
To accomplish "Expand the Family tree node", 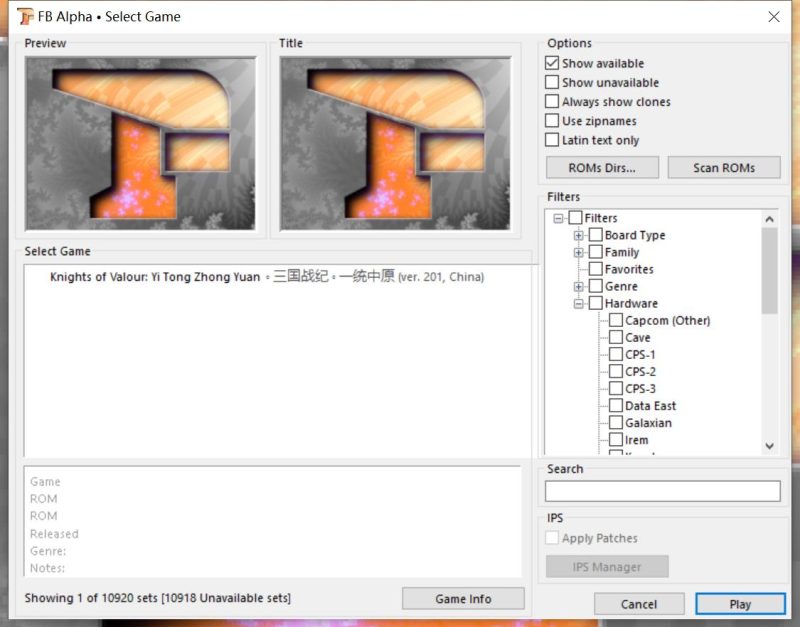I will coord(579,253).
